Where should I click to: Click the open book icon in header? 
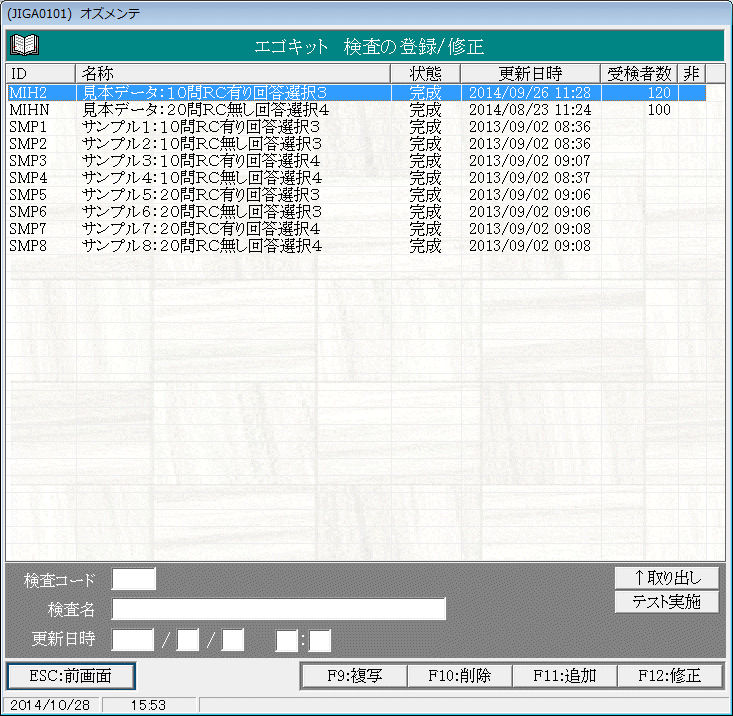(x=24, y=45)
